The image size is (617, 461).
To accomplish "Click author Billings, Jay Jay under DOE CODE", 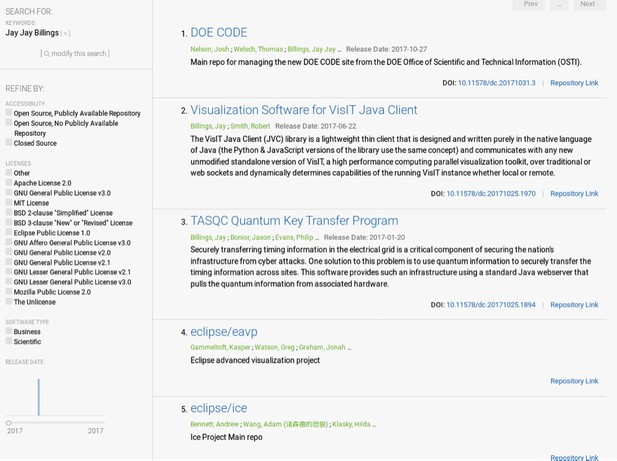I will (x=312, y=49).
